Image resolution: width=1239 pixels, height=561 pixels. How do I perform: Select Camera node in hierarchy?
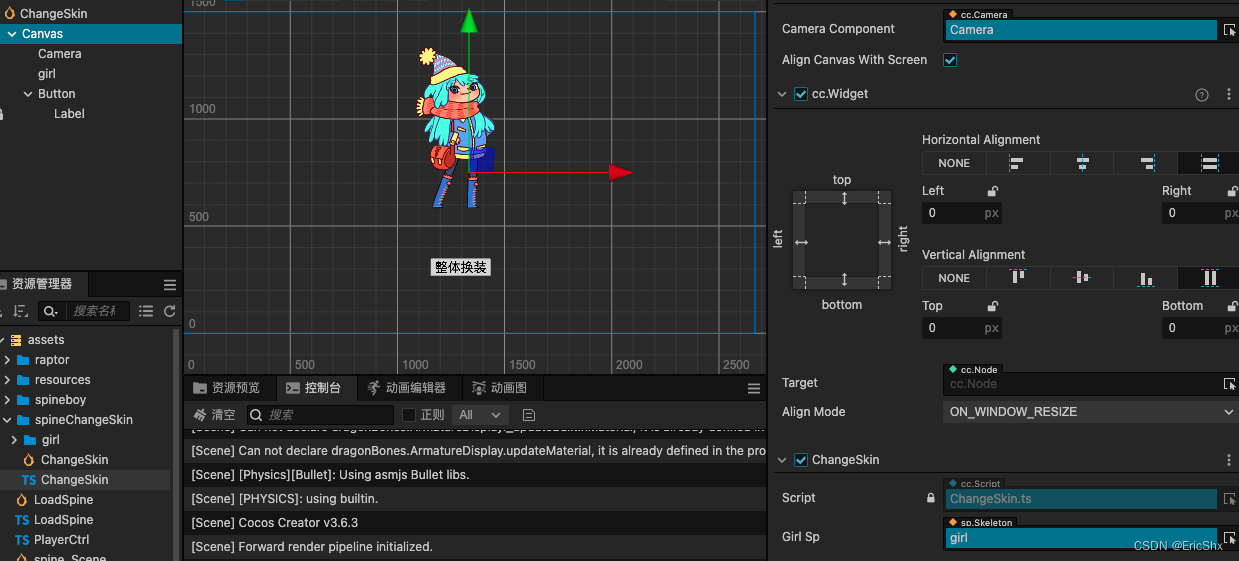coord(60,54)
